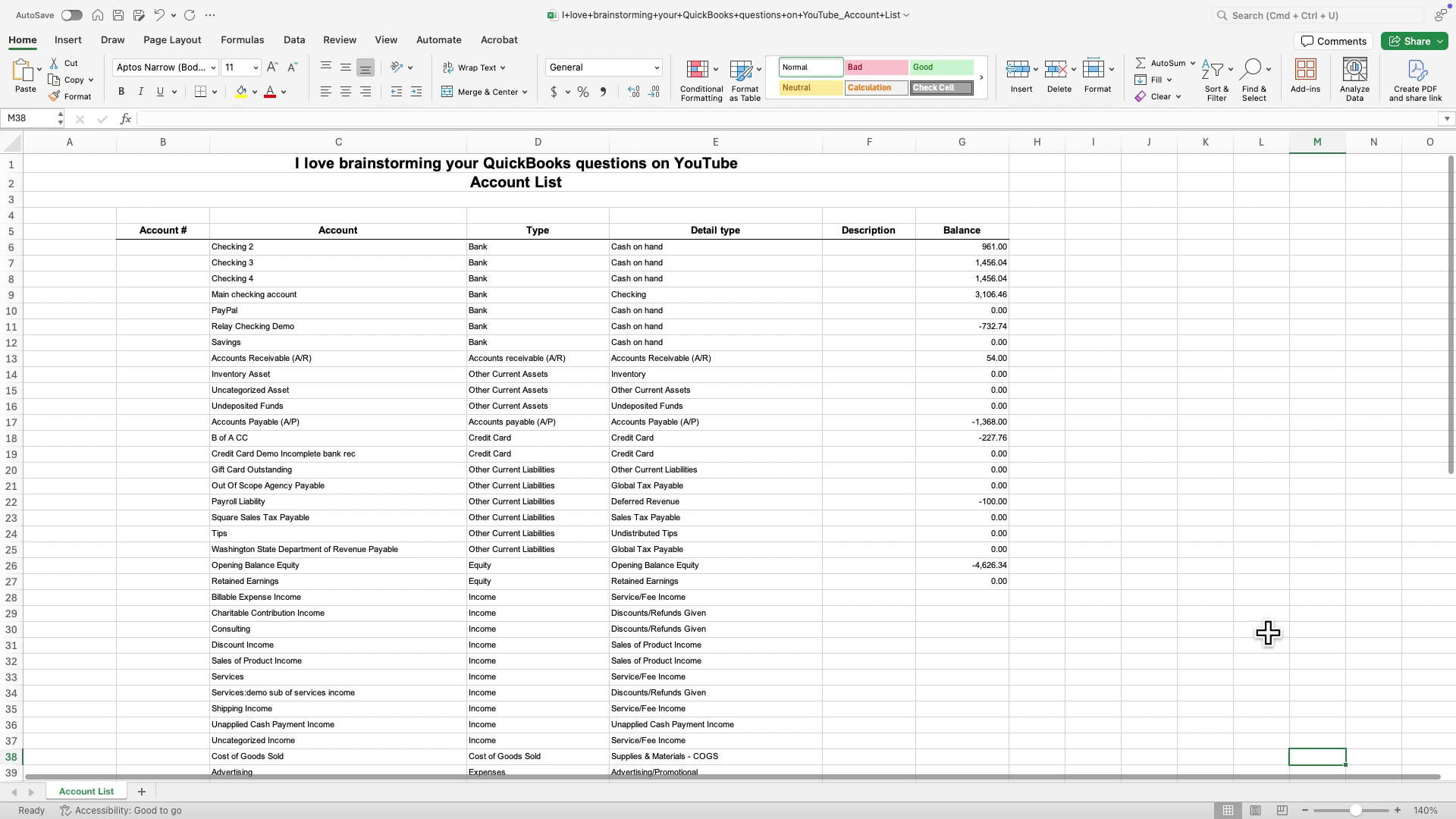Click the decrease indent icon

(x=397, y=92)
